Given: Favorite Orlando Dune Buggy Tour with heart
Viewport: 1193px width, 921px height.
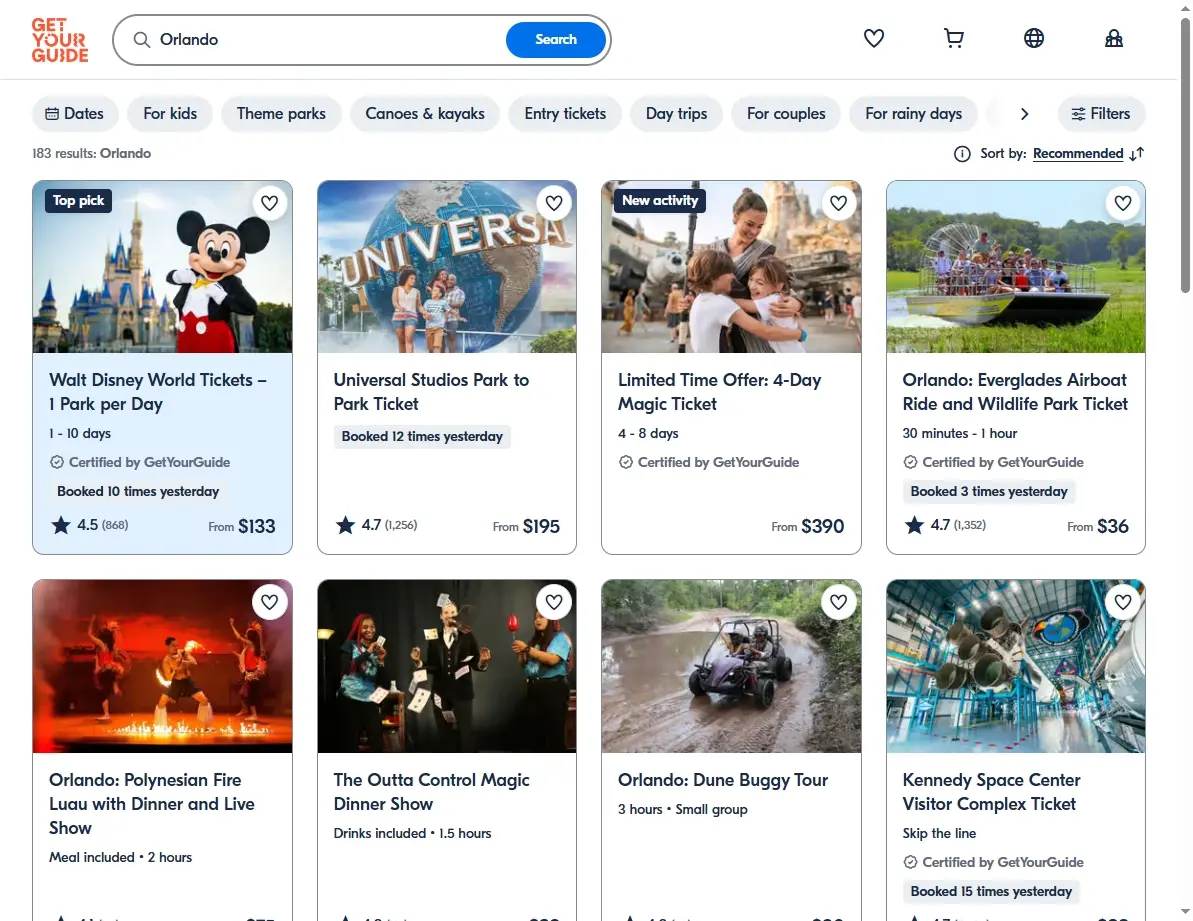Looking at the screenshot, I should point(838,602).
